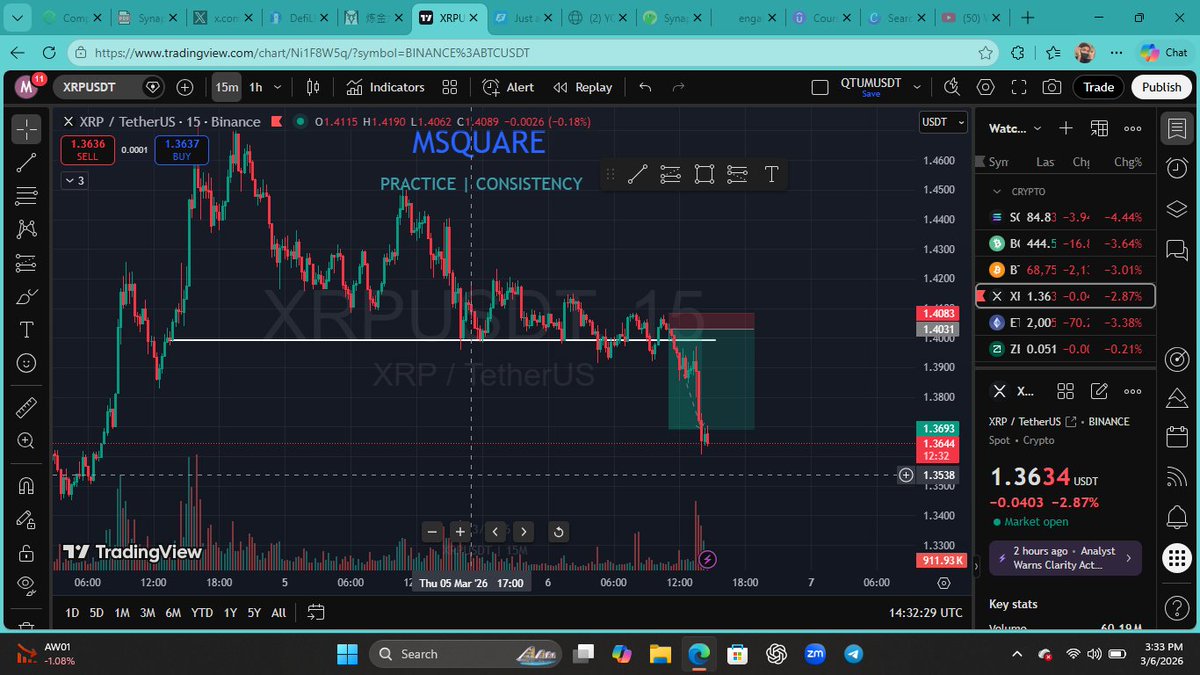Click the chart zoom out minus button
The height and width of the screenshot is (675, 1200).
coord(432,531)
